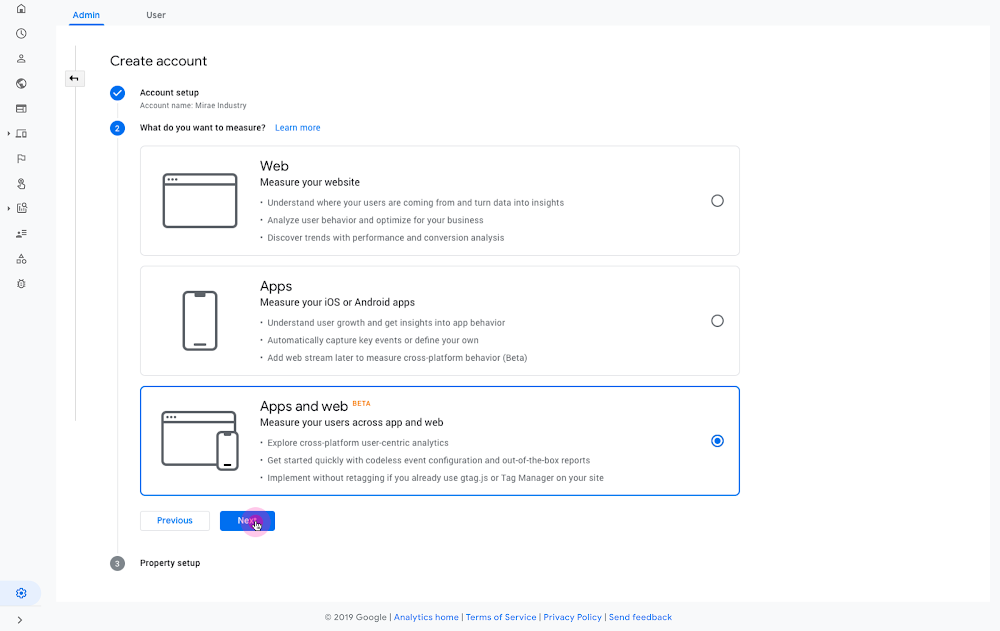Expand the devices section in sidebar
The width and height of the screenshot is (1000, 631).
coord(20,133)
